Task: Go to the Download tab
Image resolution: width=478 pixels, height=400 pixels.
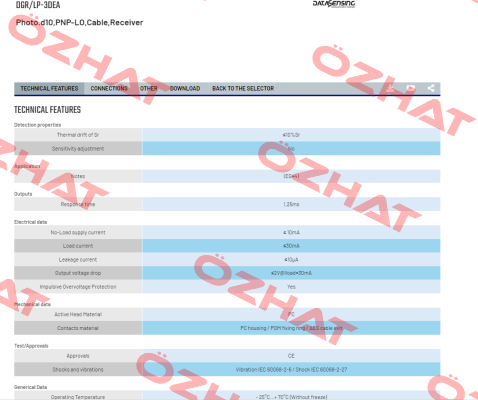Action: (x=185, y=88)
